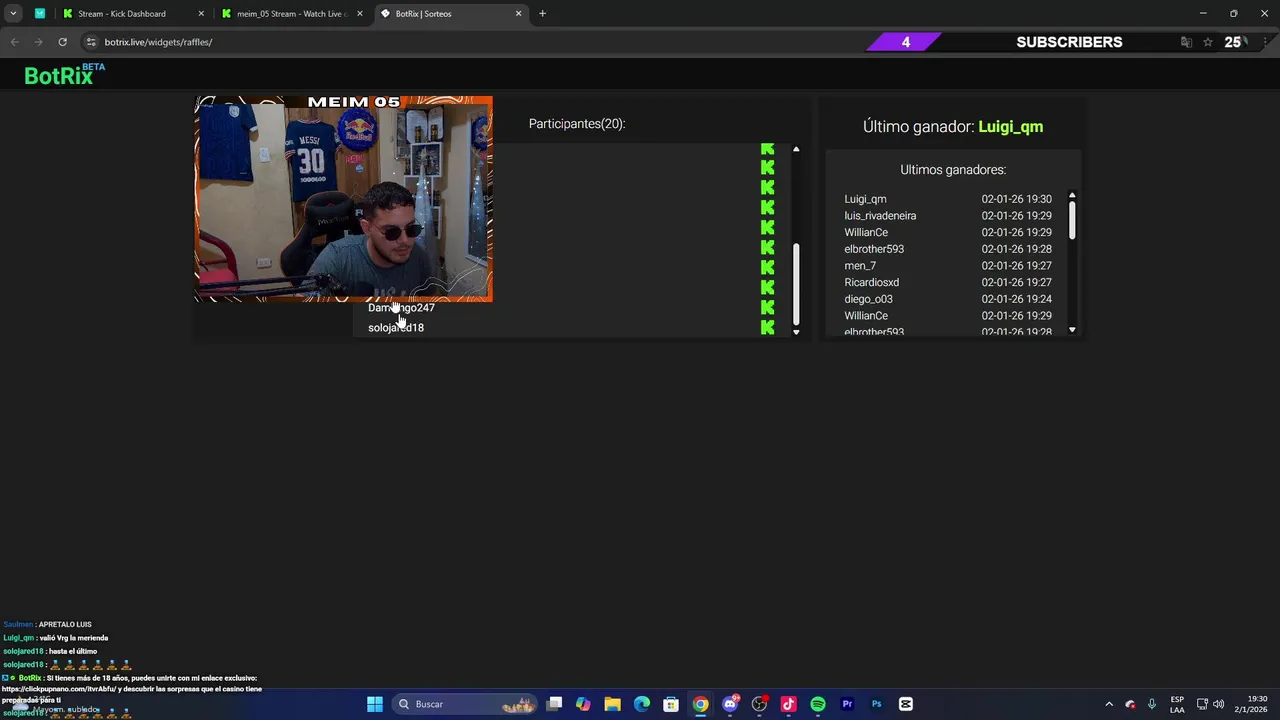The height and width of the screenshot is (720, 1280).
Task: Close the BotRix Sorteos tab
Action: (518, 14)
